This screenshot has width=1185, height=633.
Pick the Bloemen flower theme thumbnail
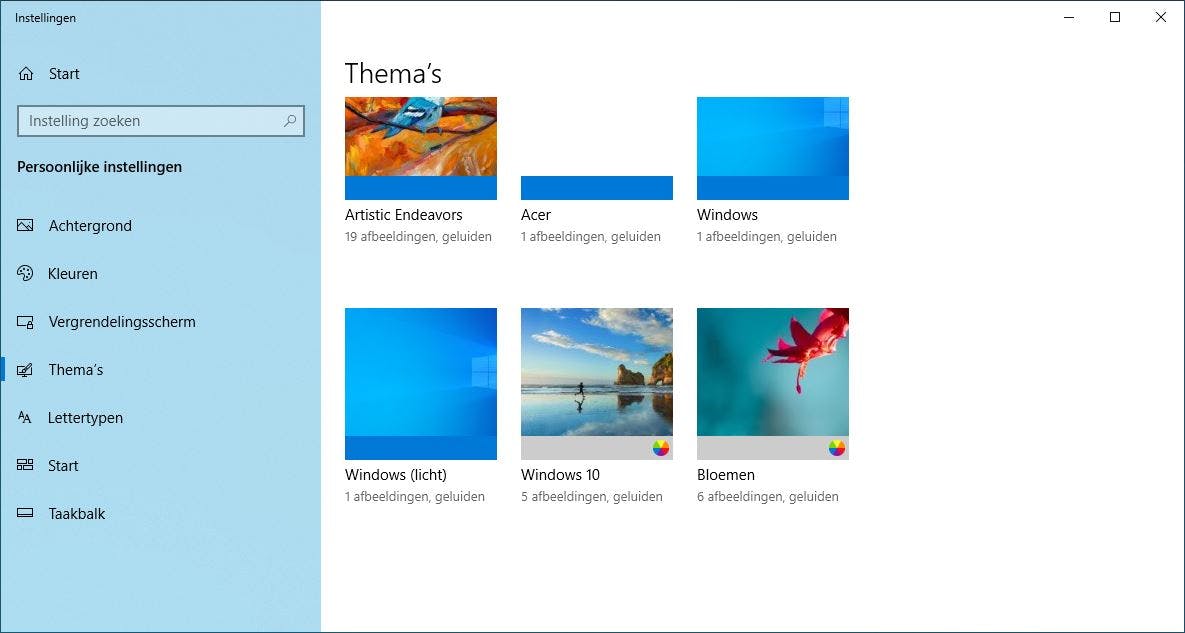click(773, 384)
